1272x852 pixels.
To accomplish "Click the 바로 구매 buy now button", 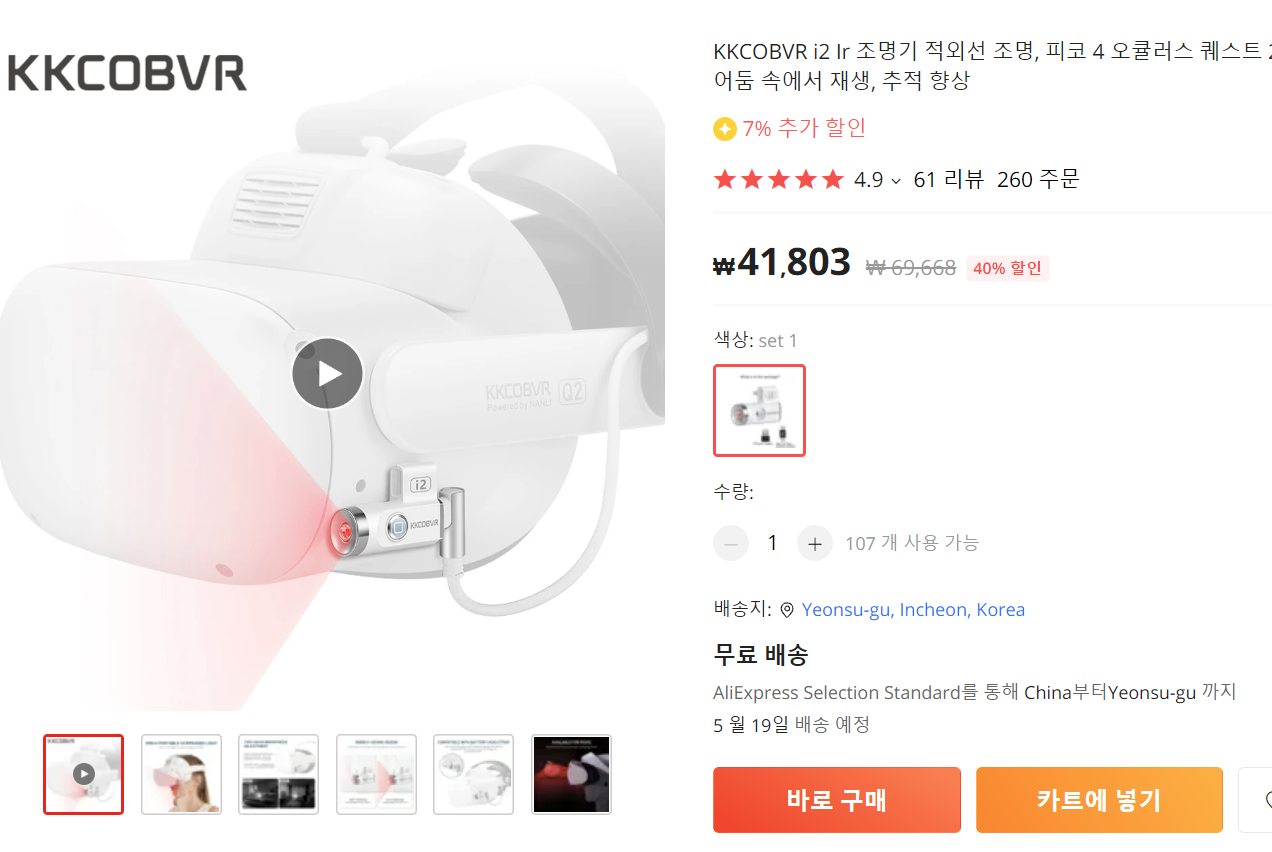I will (x=837, y=800).
